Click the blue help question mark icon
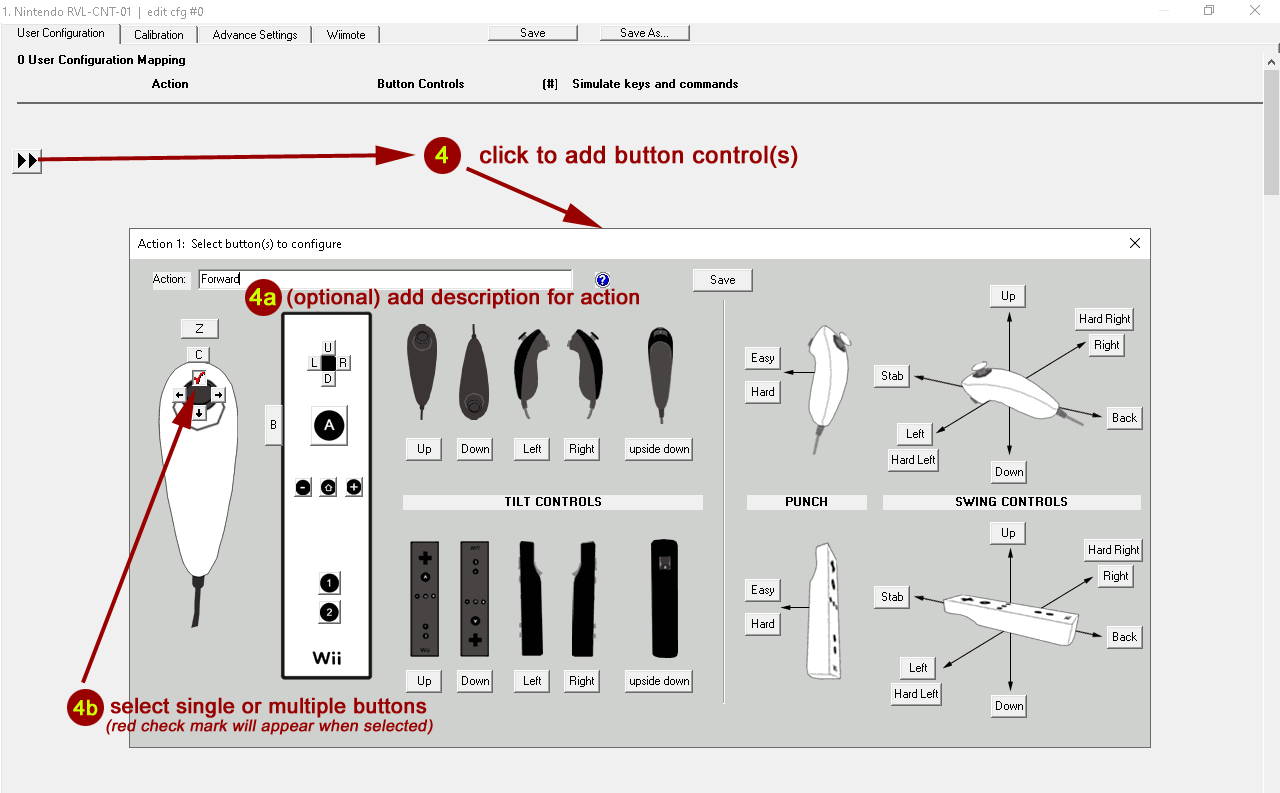This screenshot has width=1280, height=793. [x=602, y=280]
